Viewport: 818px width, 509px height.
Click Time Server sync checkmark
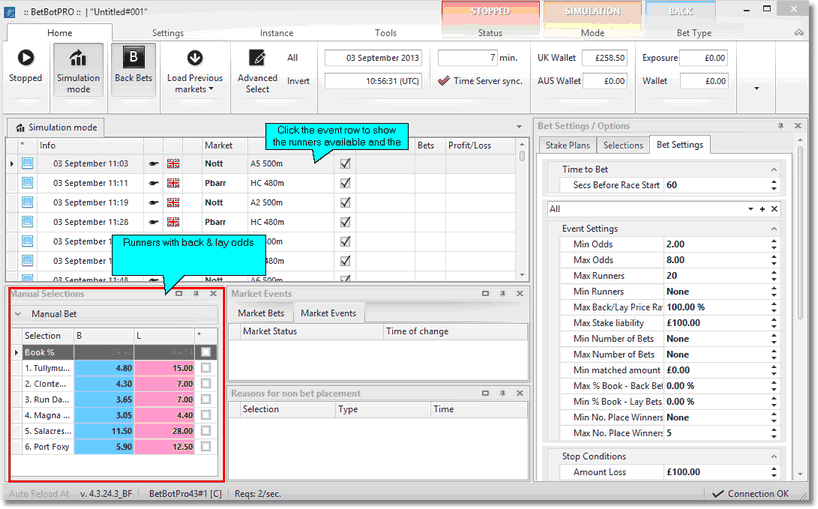444,81
